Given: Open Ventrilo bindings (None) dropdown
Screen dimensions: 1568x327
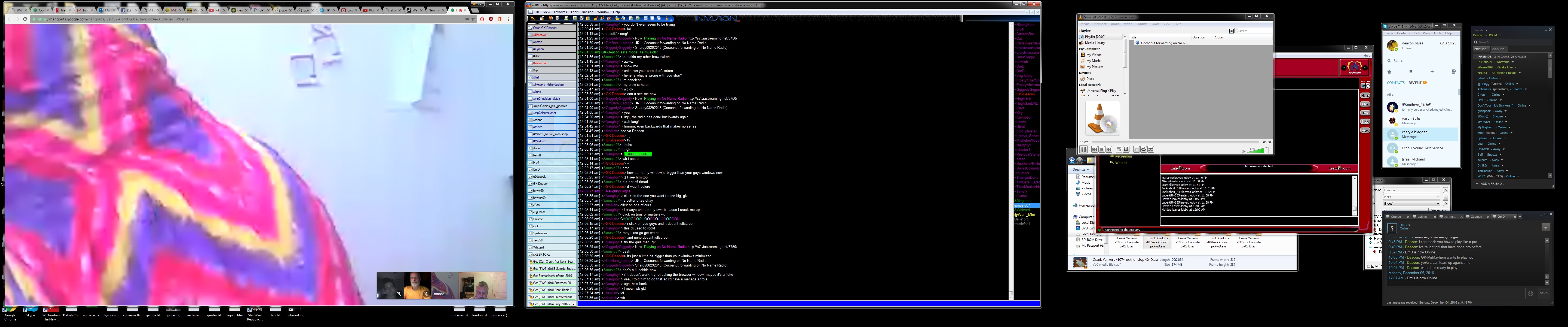Looking at the screenshot, I should [1412, 203].
